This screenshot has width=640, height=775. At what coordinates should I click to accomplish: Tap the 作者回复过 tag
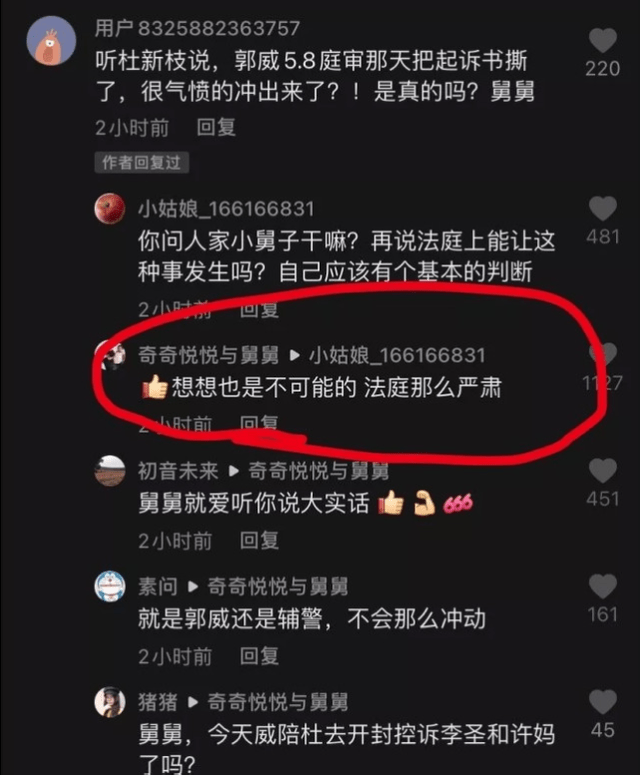click(x=141, y=163)
